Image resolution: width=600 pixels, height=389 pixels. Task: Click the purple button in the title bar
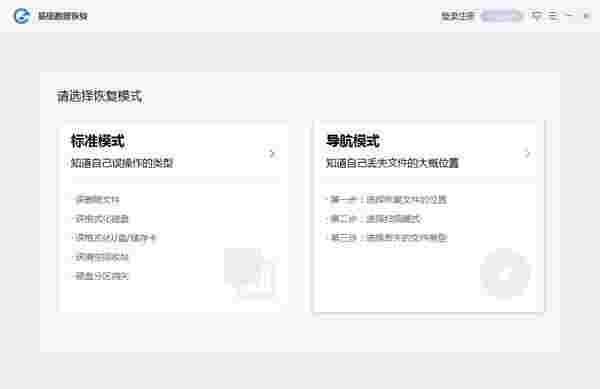coord(501,16)
